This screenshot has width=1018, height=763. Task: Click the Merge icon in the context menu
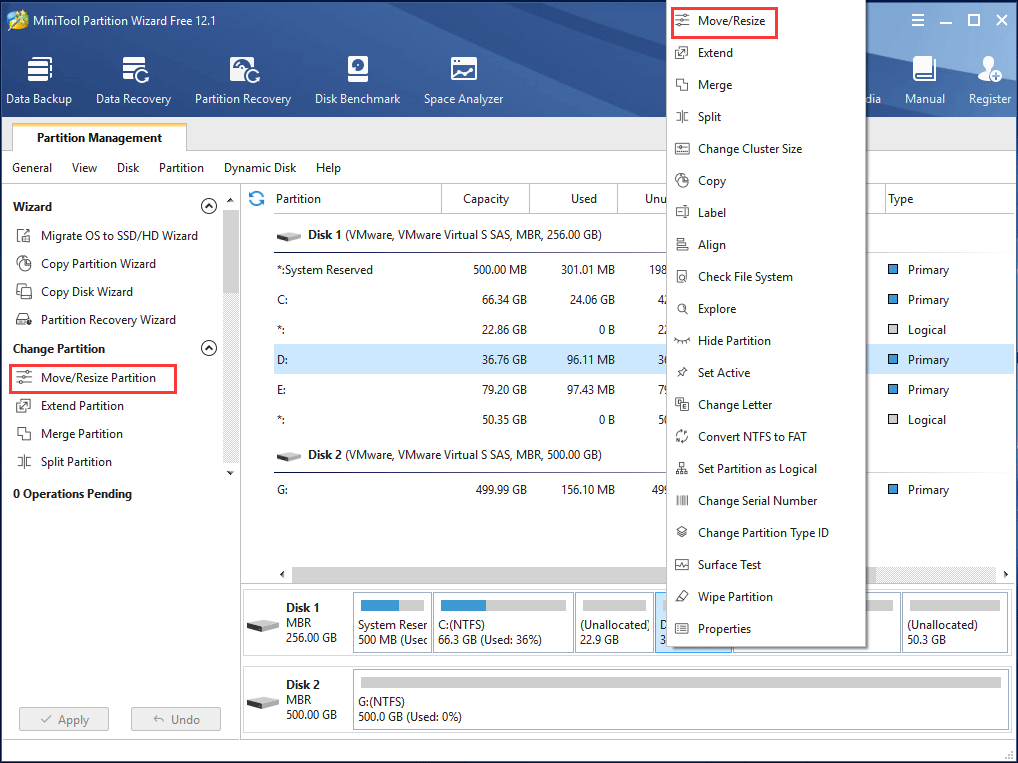coord(682,84)
